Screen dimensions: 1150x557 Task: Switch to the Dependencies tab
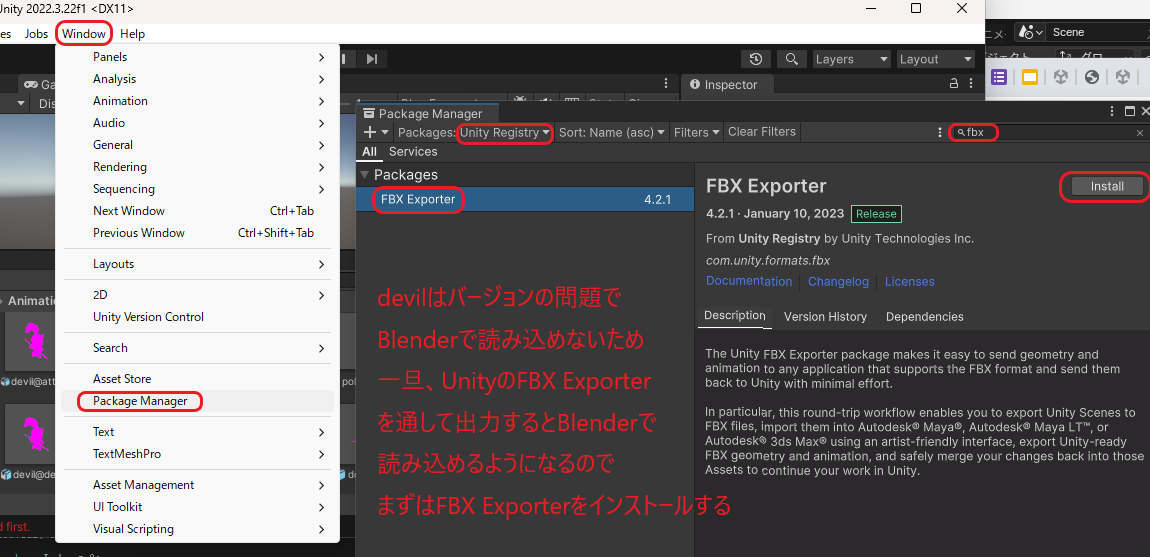[924, 316]
